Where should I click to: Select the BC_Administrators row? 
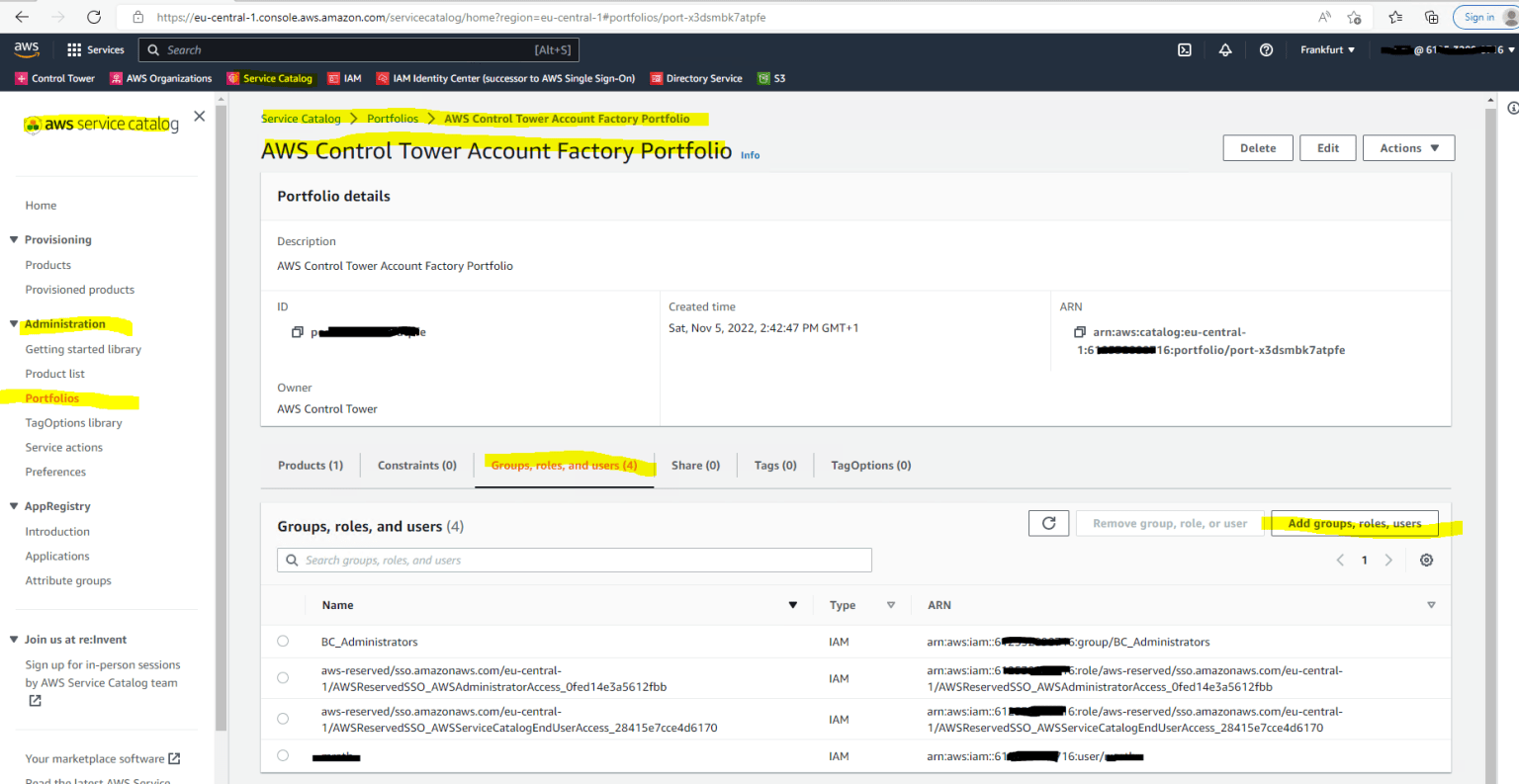(283, 641)
